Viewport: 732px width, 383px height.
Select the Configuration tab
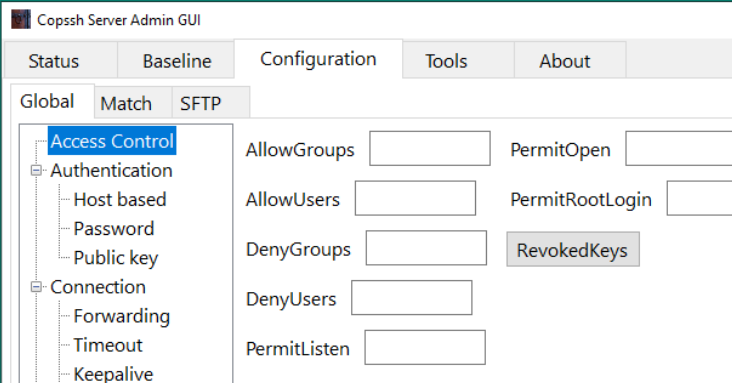tap(318, 59)
